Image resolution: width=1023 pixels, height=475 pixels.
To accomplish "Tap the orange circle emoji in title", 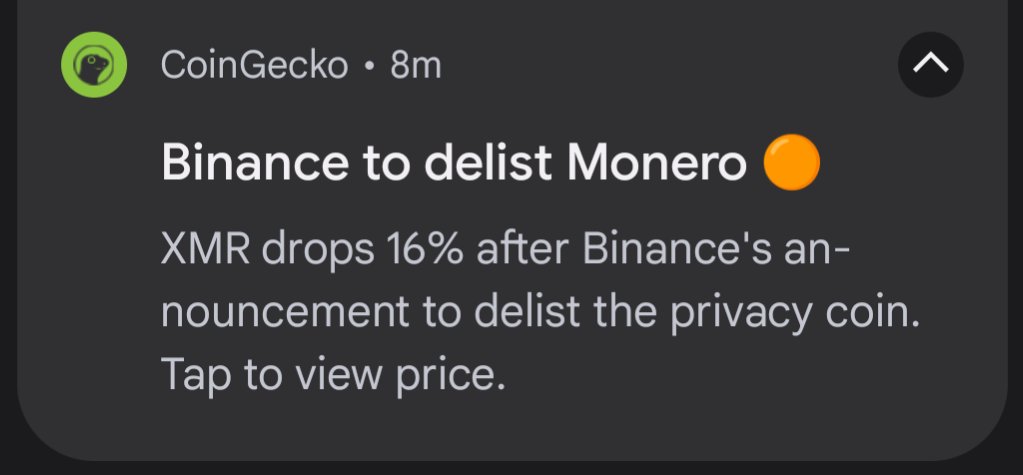I will click(x=791, y=164).
